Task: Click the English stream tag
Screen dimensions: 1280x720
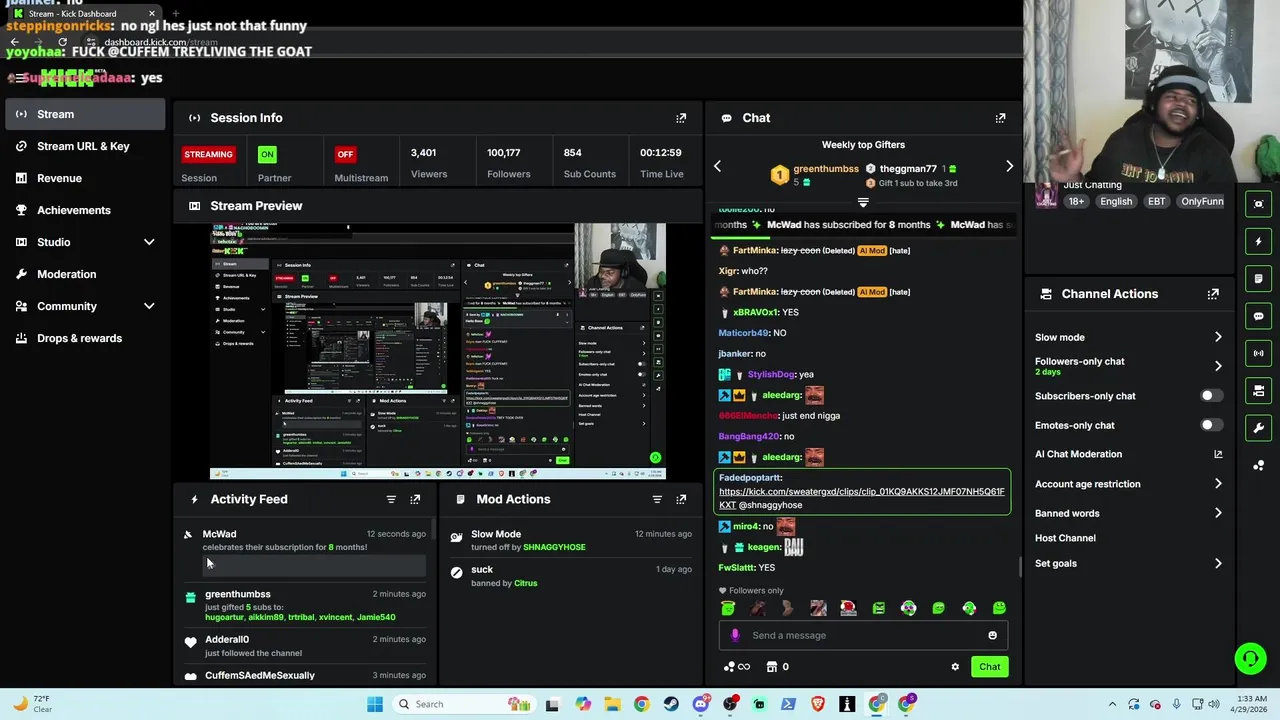Action: click(1116, 202)
